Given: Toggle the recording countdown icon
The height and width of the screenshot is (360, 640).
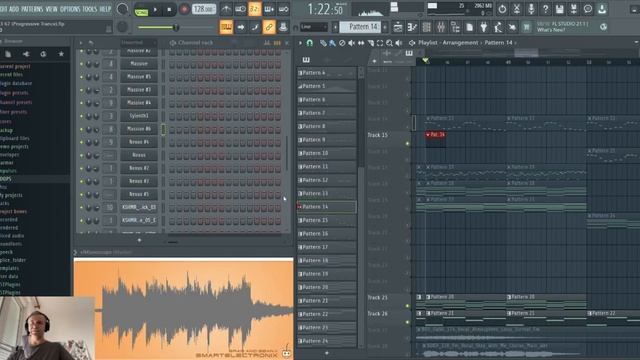Looking at the screenshot, I should 255,9.
